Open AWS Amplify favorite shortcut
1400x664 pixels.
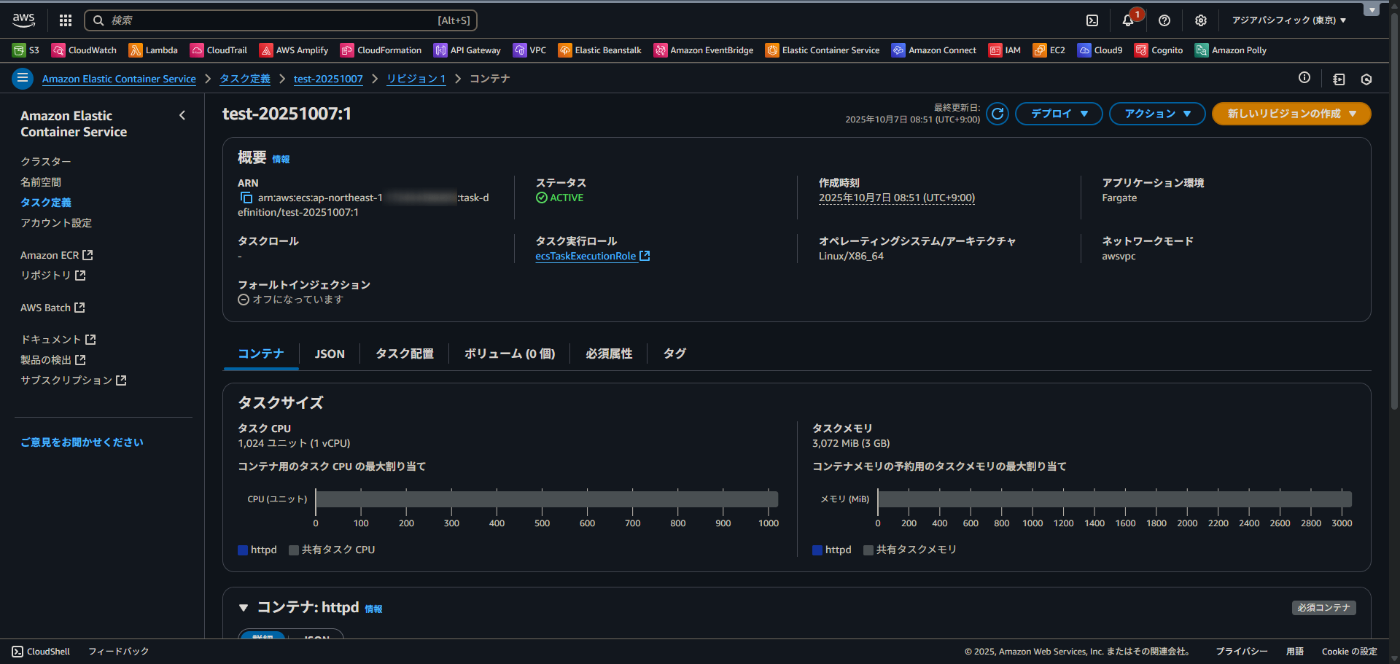tap(294, 50)
